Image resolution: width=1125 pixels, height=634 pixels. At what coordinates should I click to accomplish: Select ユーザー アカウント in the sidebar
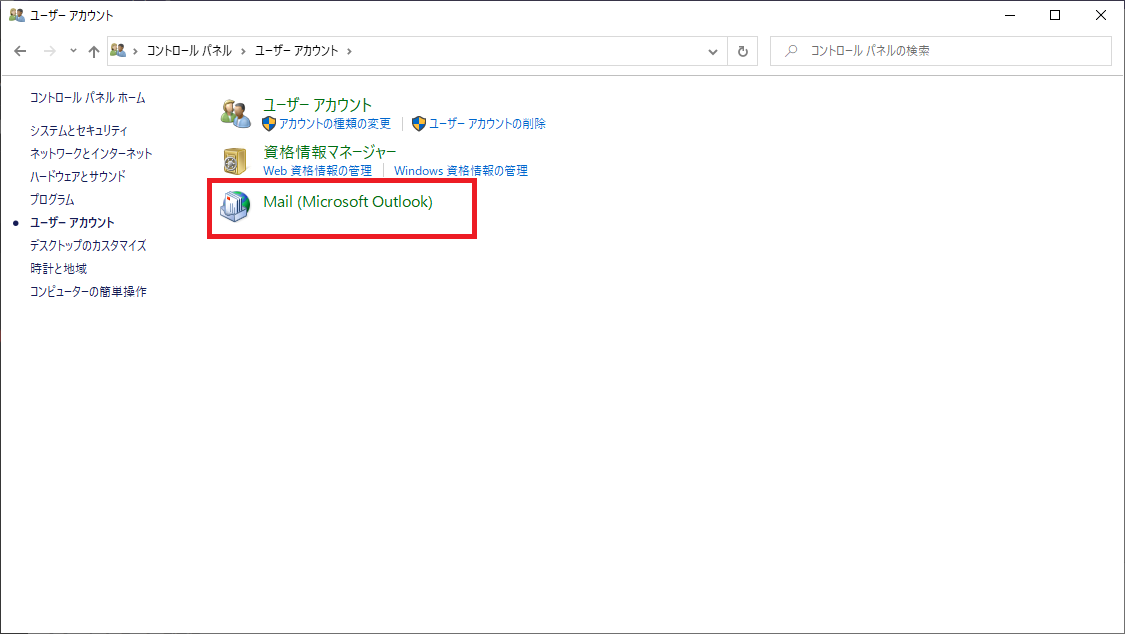(72, 222)
